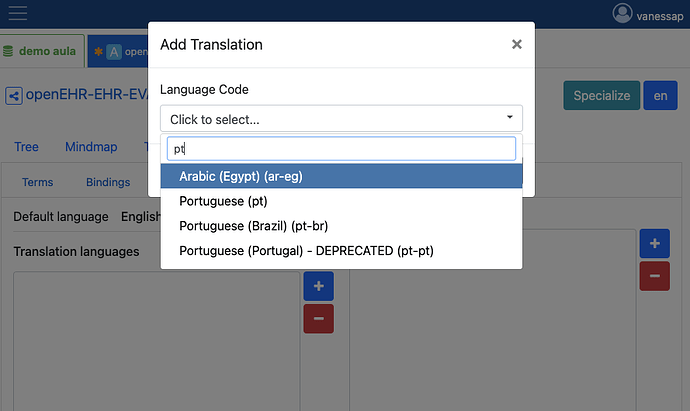Image resolution: width=690 pixels, height=411 pixels.
Task: Click the vanessap user avatar icon
Action: click(623, 14)
